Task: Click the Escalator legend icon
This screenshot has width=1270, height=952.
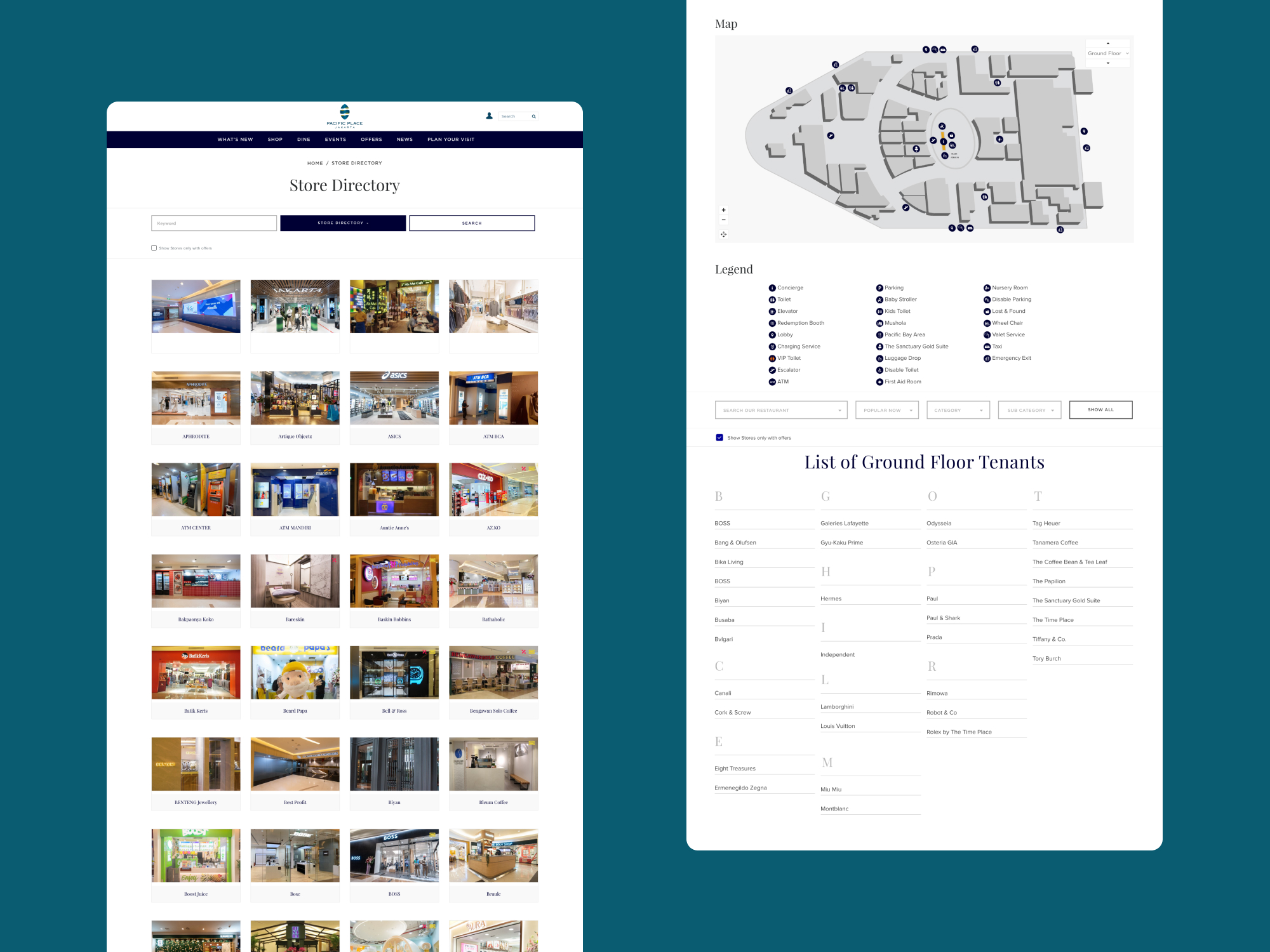Action: [772, 370]
